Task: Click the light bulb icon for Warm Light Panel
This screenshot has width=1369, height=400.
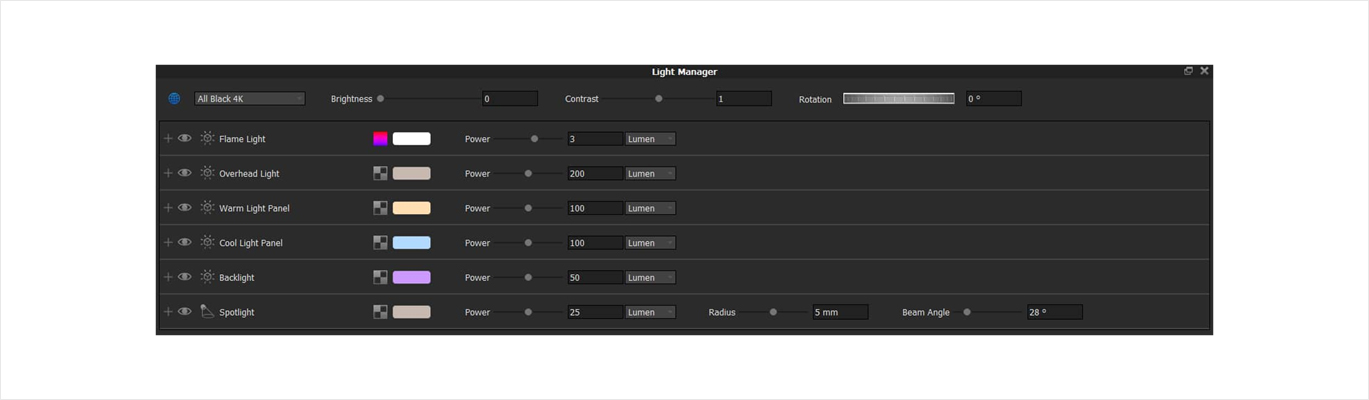Action: click(x=207, y=207)
